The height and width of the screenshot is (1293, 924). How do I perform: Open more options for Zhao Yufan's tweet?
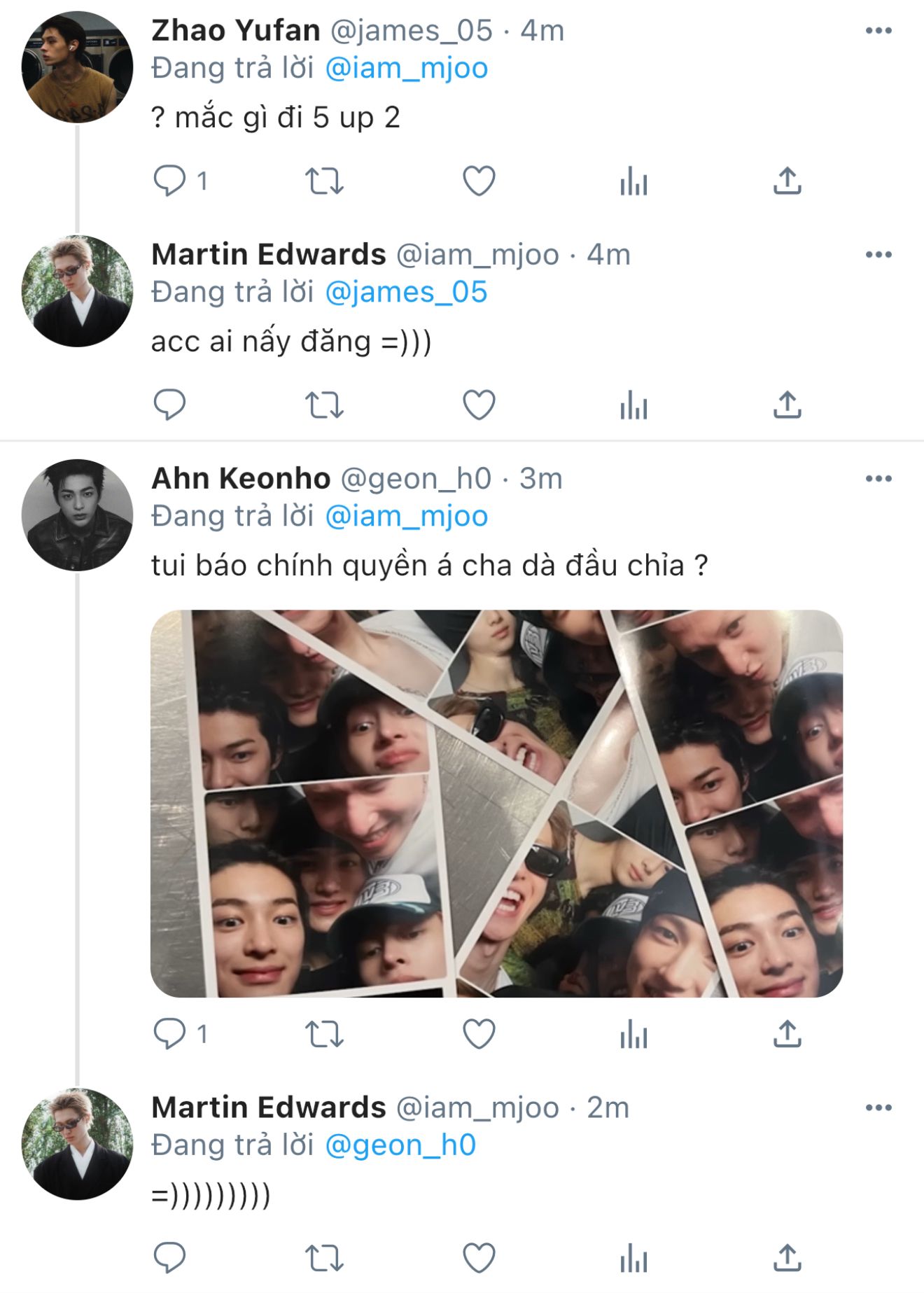878,31
